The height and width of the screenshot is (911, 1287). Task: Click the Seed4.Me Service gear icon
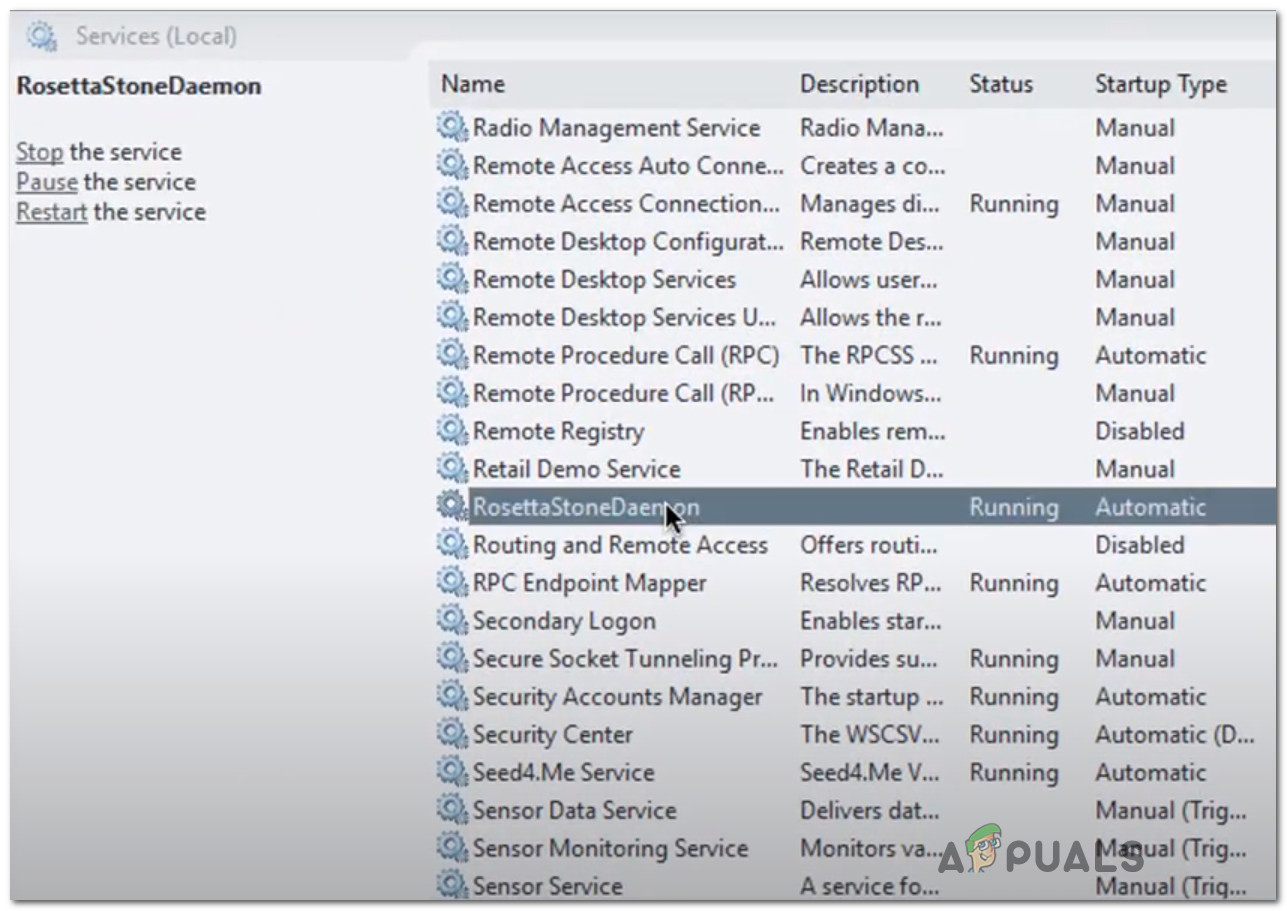coord(452,773)
